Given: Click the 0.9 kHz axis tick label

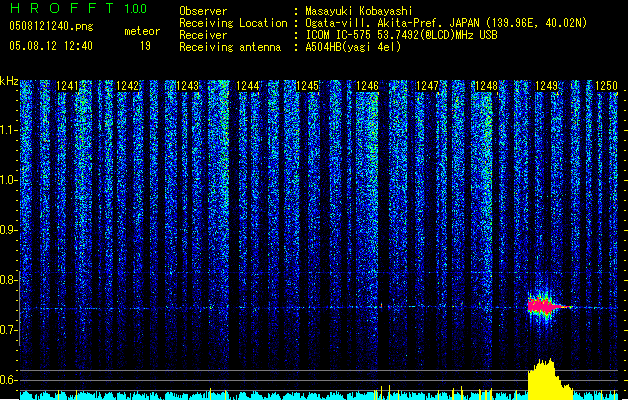Looking at the screenshot, I should 8,230.
